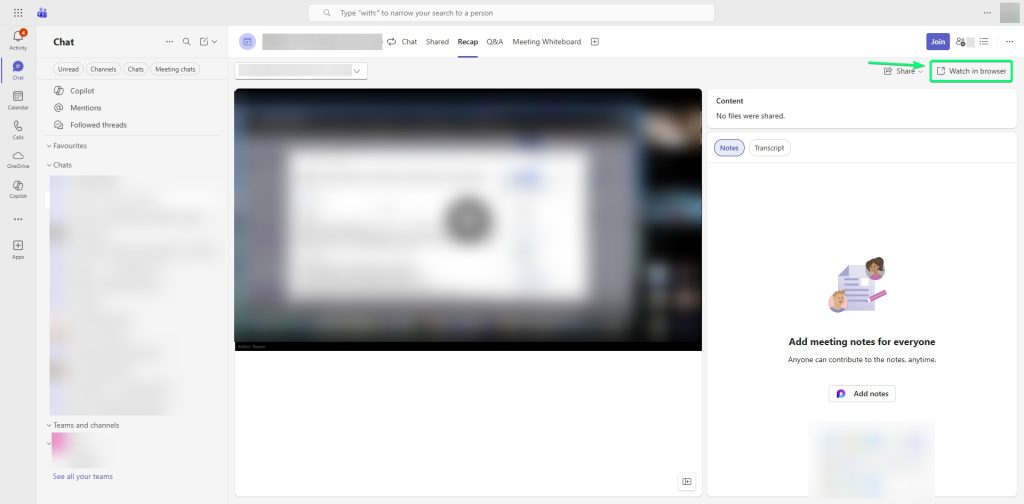This screenshot has width=1024, height=504.
Task: Click Watch in browser
Action: click(x=971, y=71)
